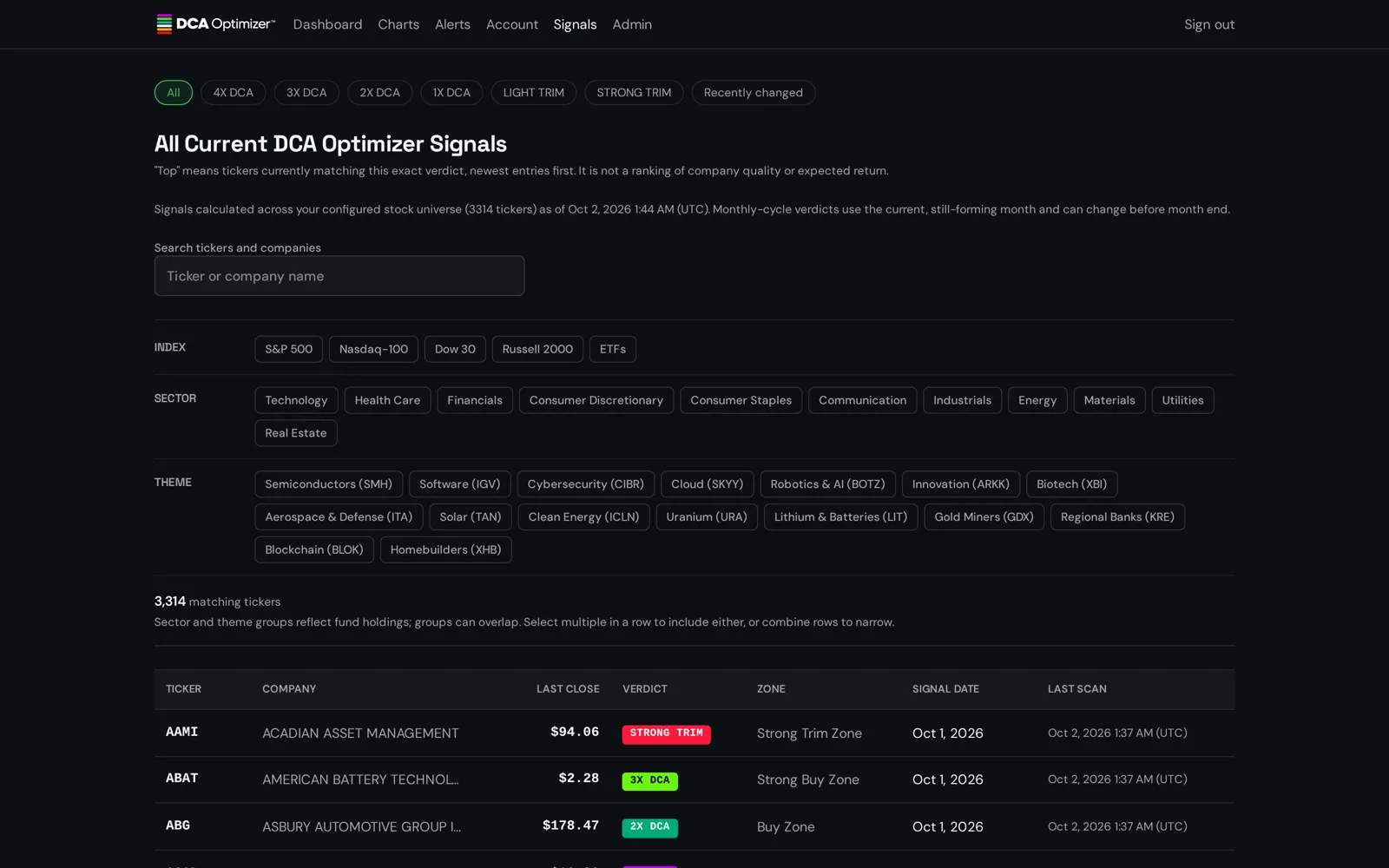The height and width of the screenshot is (868, 1389).
Task: Choose the Blockchain (BLOK) theme
Action: 314,550
